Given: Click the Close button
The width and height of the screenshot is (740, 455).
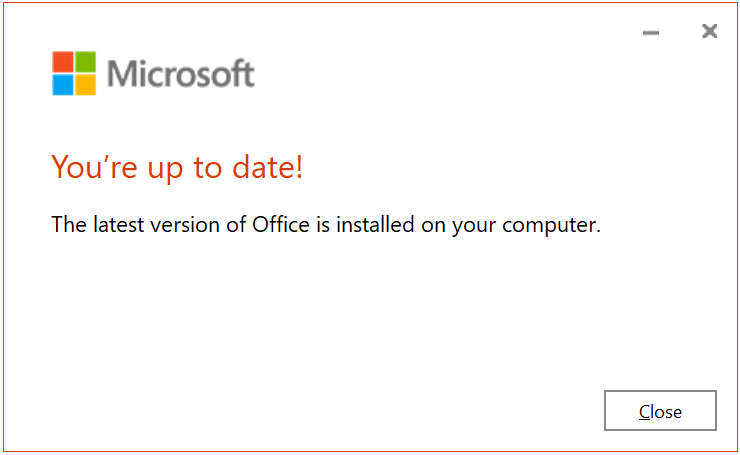Looking at the screenshot, I should click(660, 411).
